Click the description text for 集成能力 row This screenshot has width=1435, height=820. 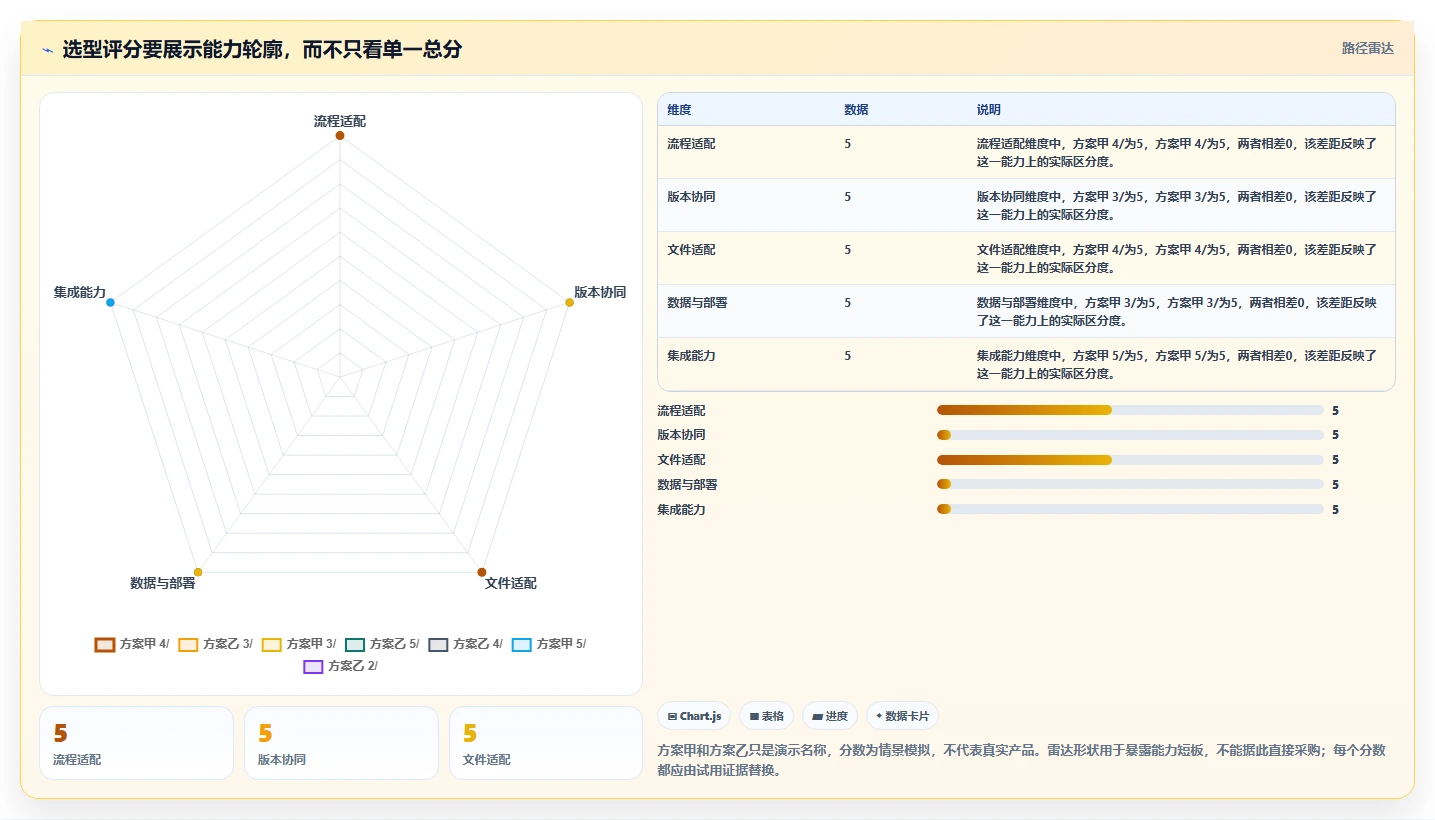(1178, 364)
